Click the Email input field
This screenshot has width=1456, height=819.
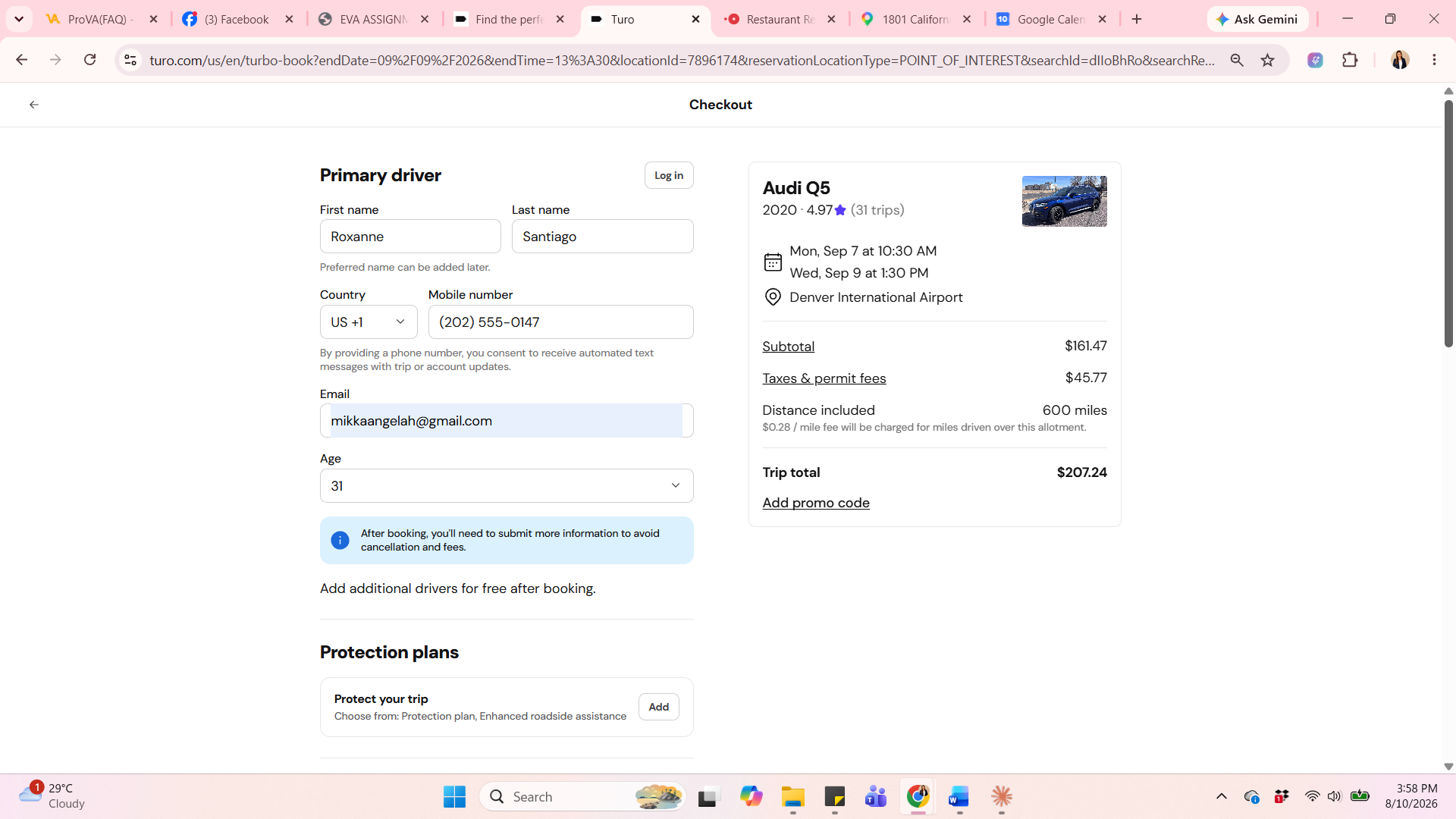click(507, 421)
